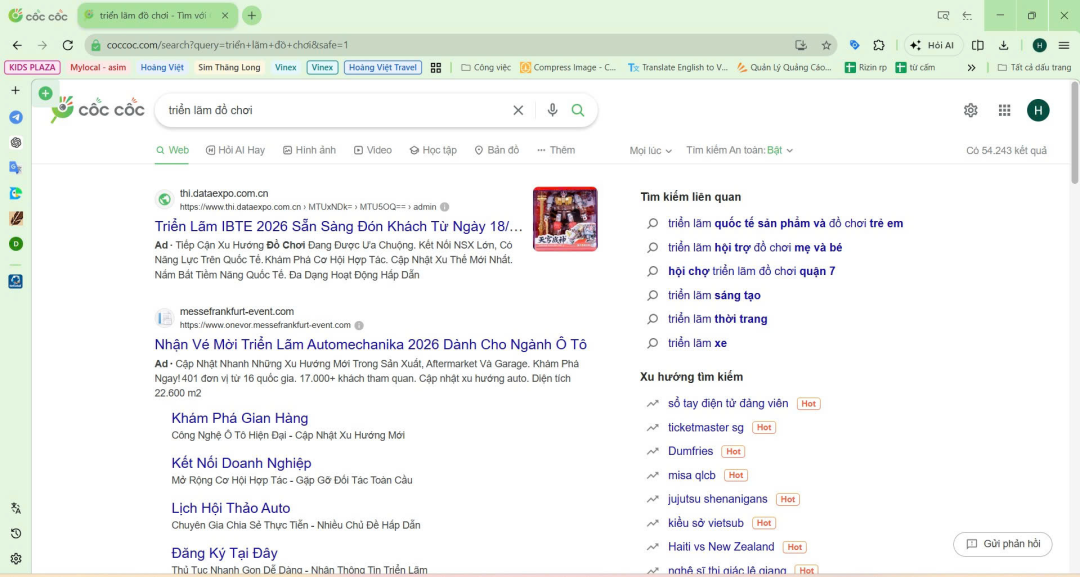This screenshot has width=1080, height=577.
Task: Open trending search ticketmaster sg
Action: click(x=706, y=428)
